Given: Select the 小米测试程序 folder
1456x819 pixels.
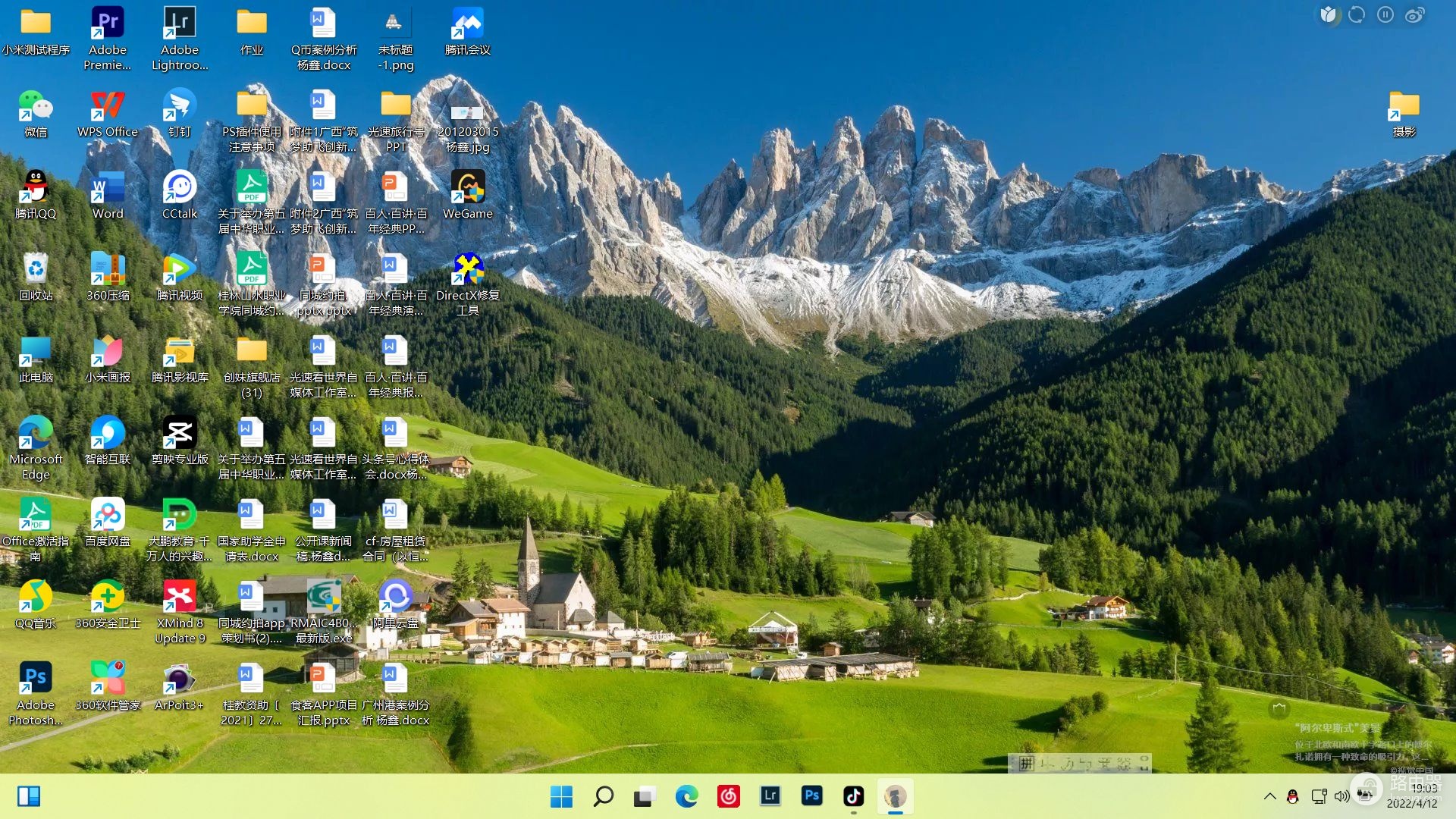Looking at the screenshot, I should (36, 32).
